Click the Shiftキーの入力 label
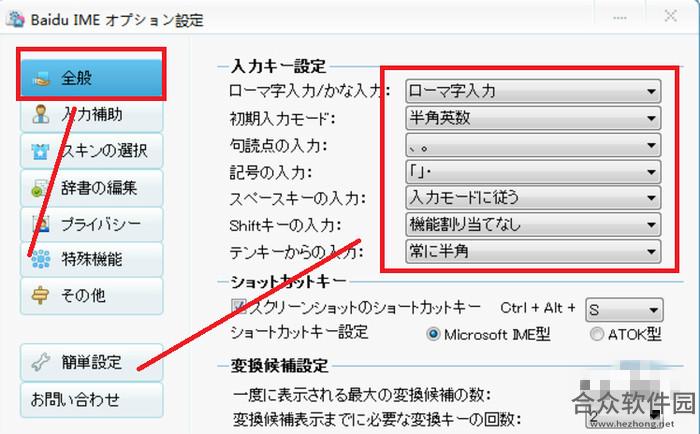This screenshot has height=434, width=700. coord(285,225)
